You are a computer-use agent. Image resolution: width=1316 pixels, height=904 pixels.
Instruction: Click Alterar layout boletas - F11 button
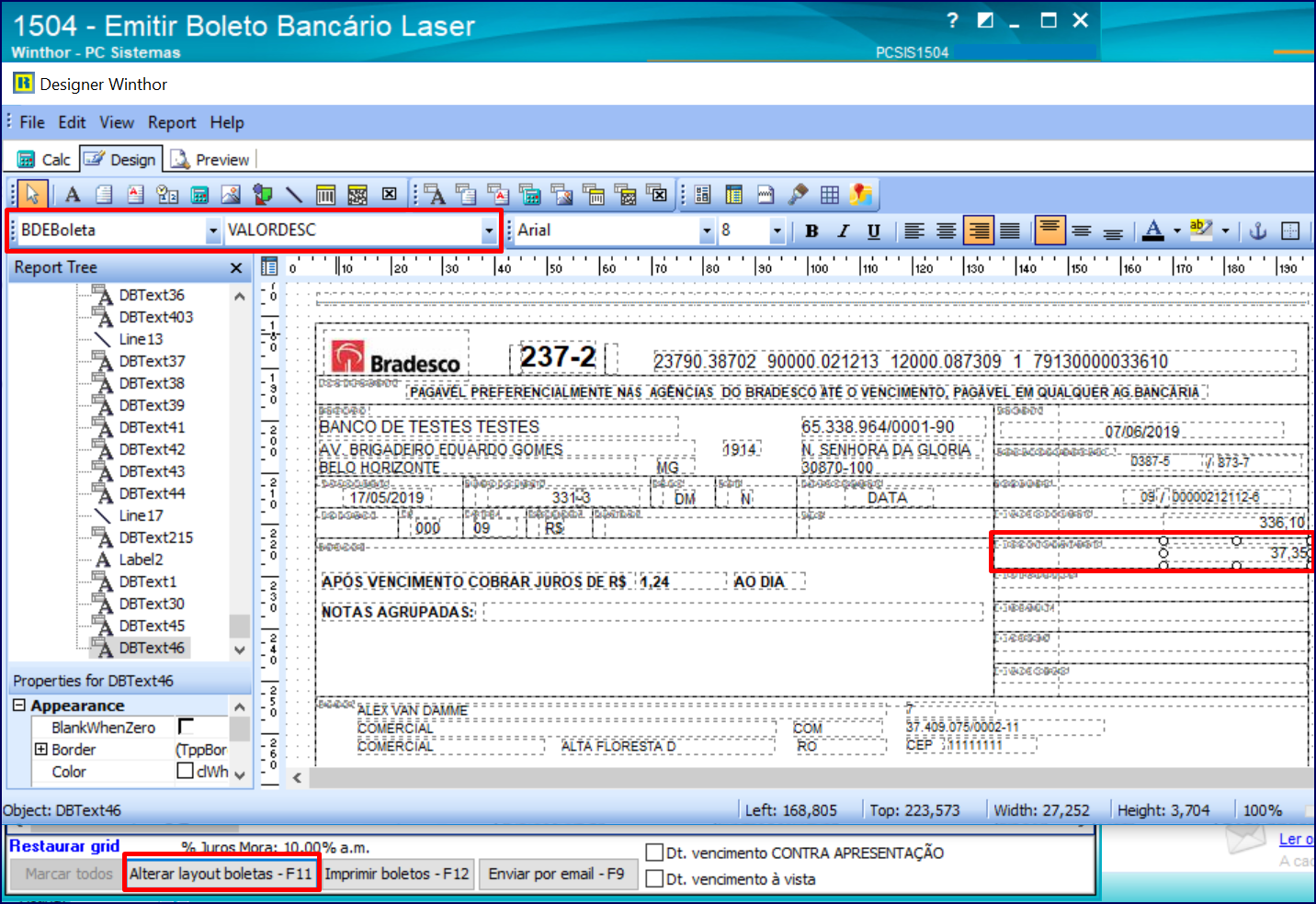(x=221, y=874)
